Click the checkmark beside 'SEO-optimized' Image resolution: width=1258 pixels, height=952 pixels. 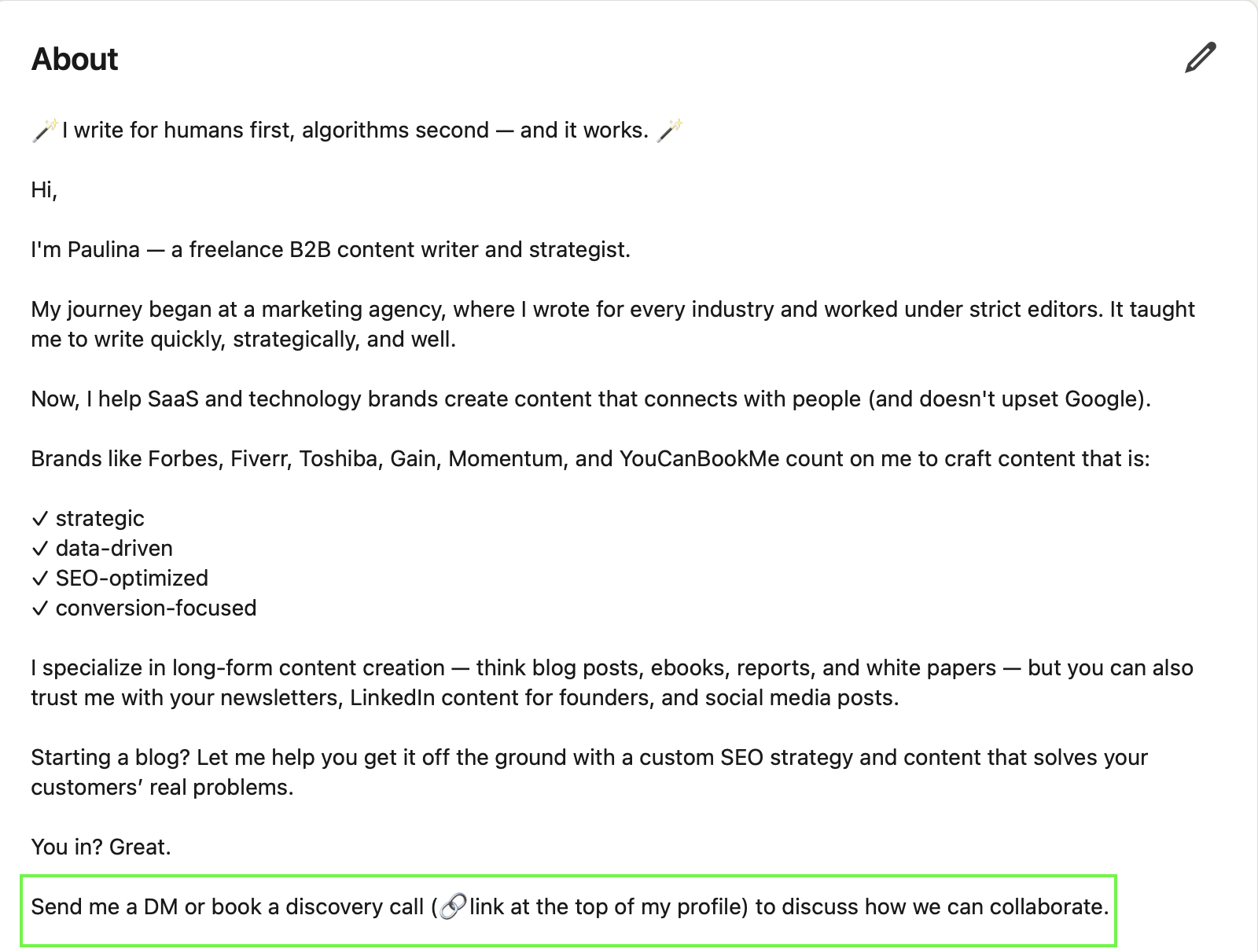(39, 578)
